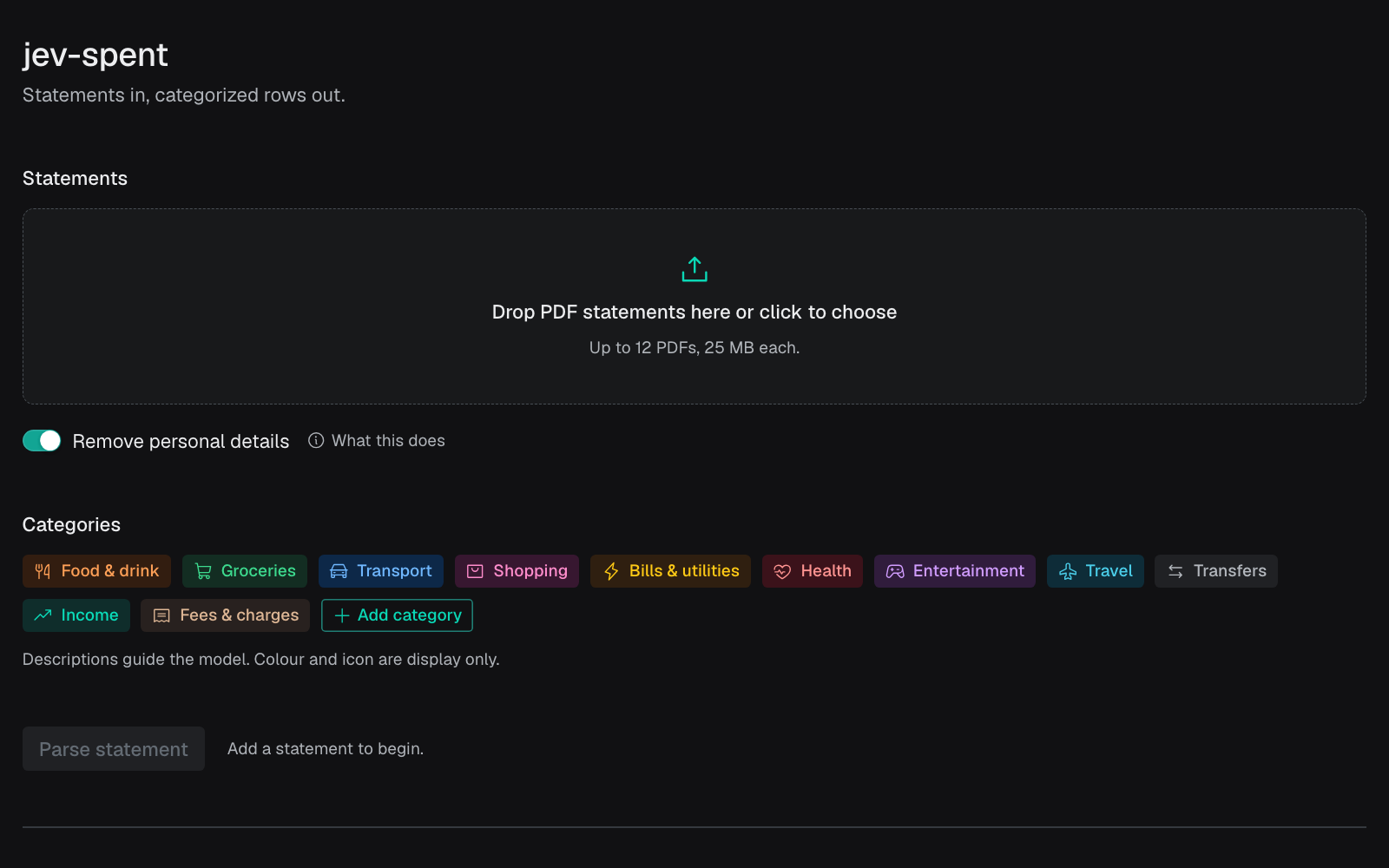Click the 'Up to 12 PDFs, 25 MB each.' text
Image resolution: width=1389 pixels, height=868 pixels.
[694, 348]
